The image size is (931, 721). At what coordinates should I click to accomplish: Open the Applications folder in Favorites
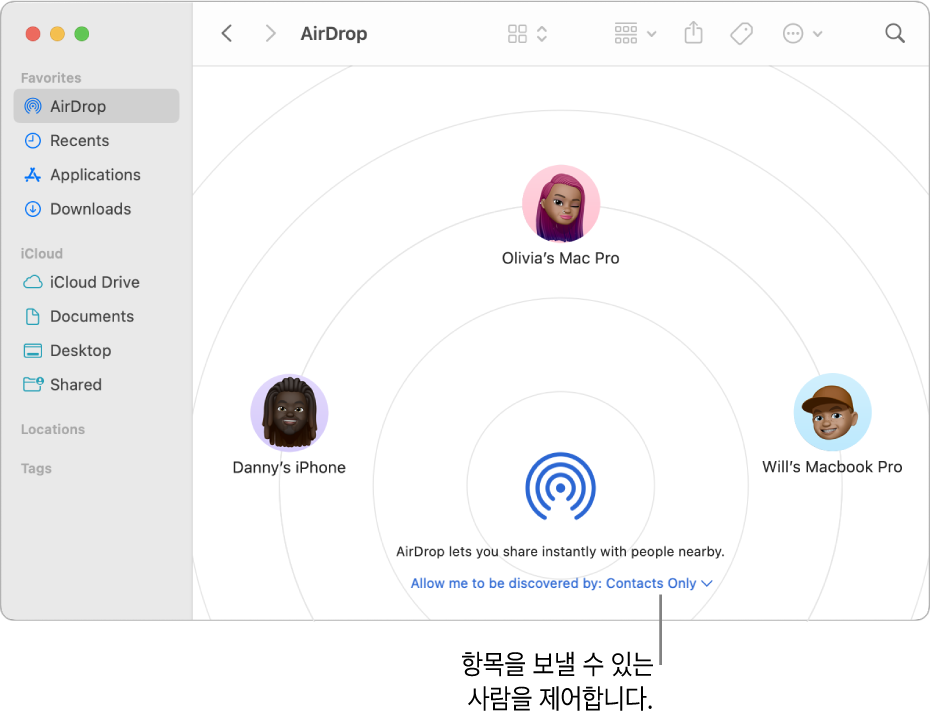click(95, 174)
